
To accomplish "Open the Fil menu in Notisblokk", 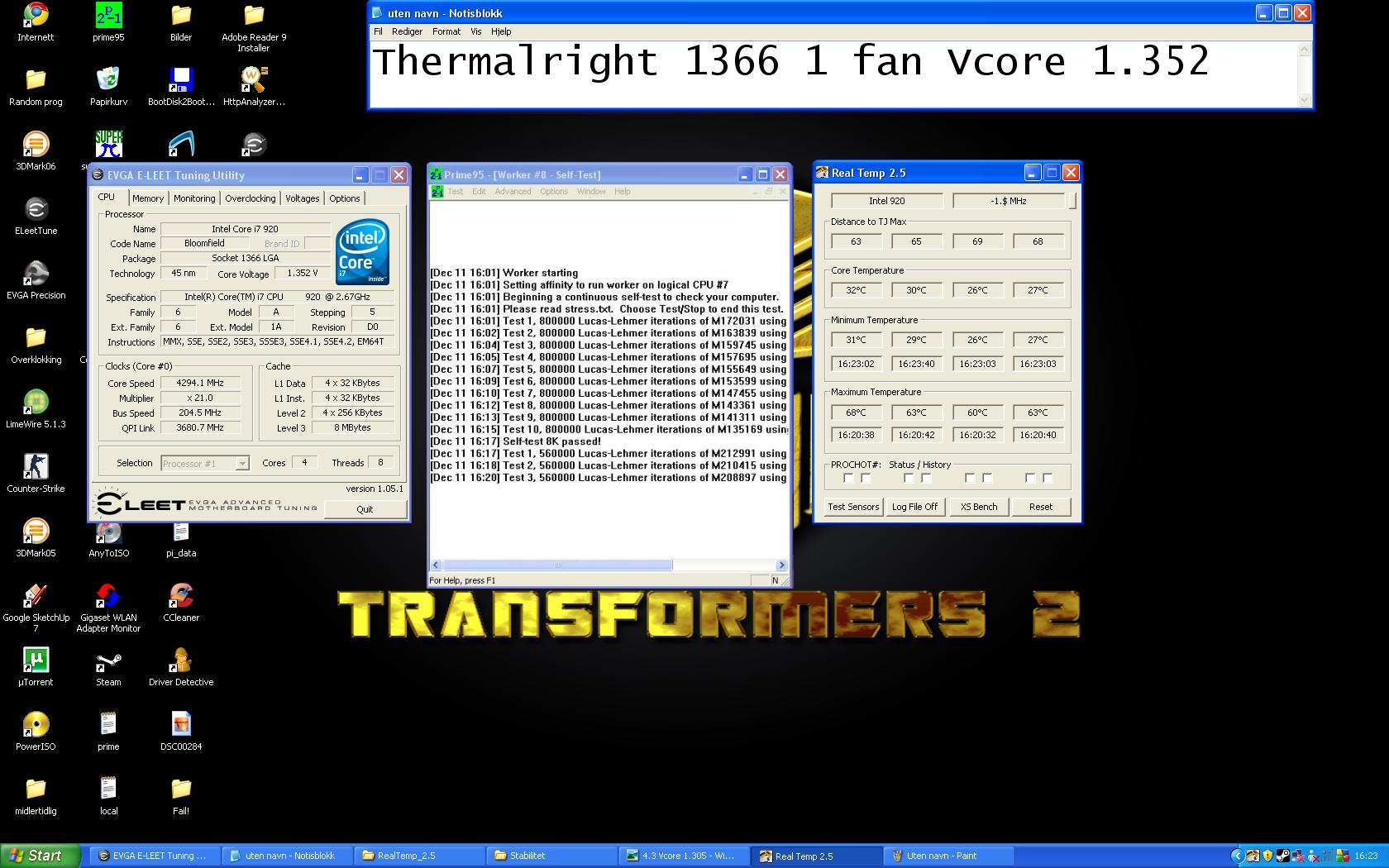I will point(378,31).
